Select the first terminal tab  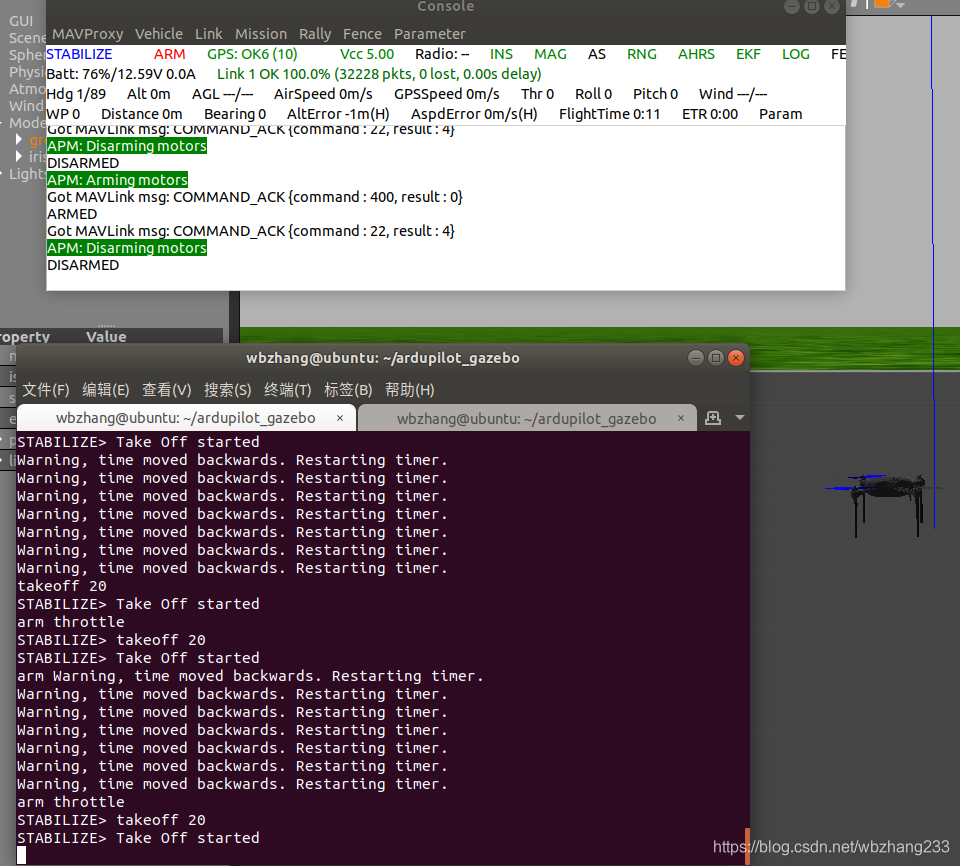[x=186, y=418]
